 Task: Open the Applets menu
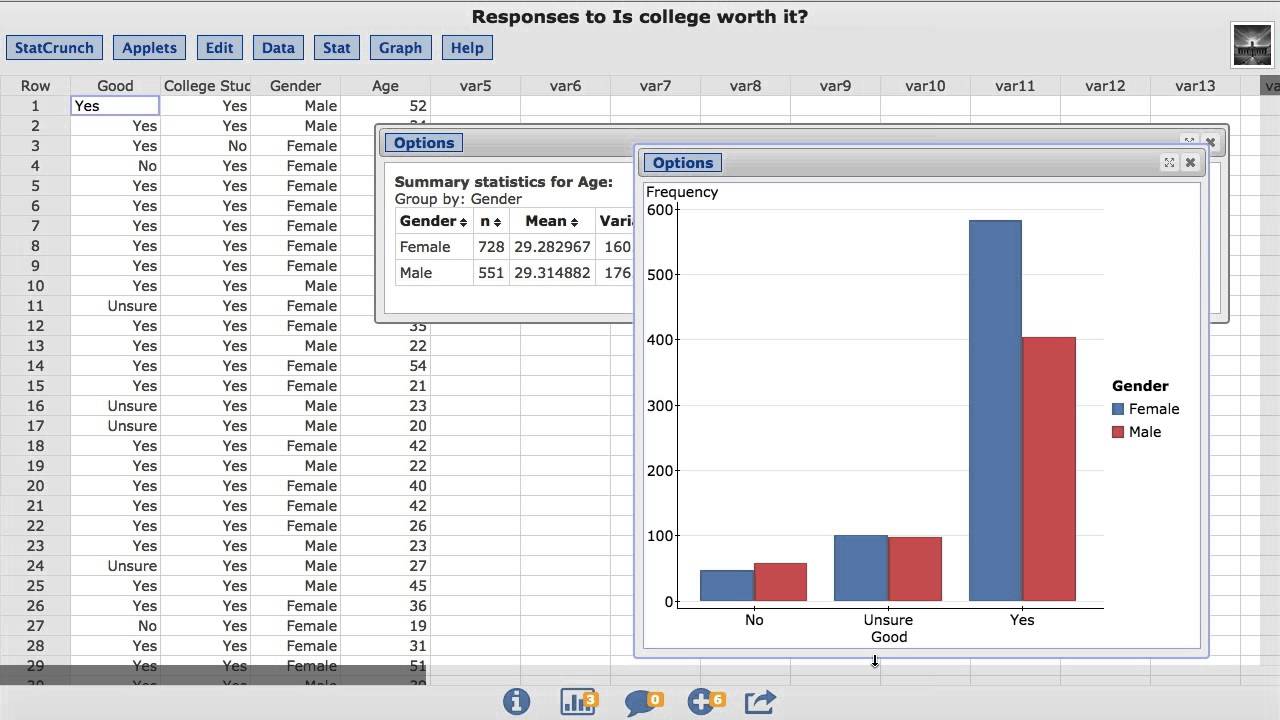(149, 48)
